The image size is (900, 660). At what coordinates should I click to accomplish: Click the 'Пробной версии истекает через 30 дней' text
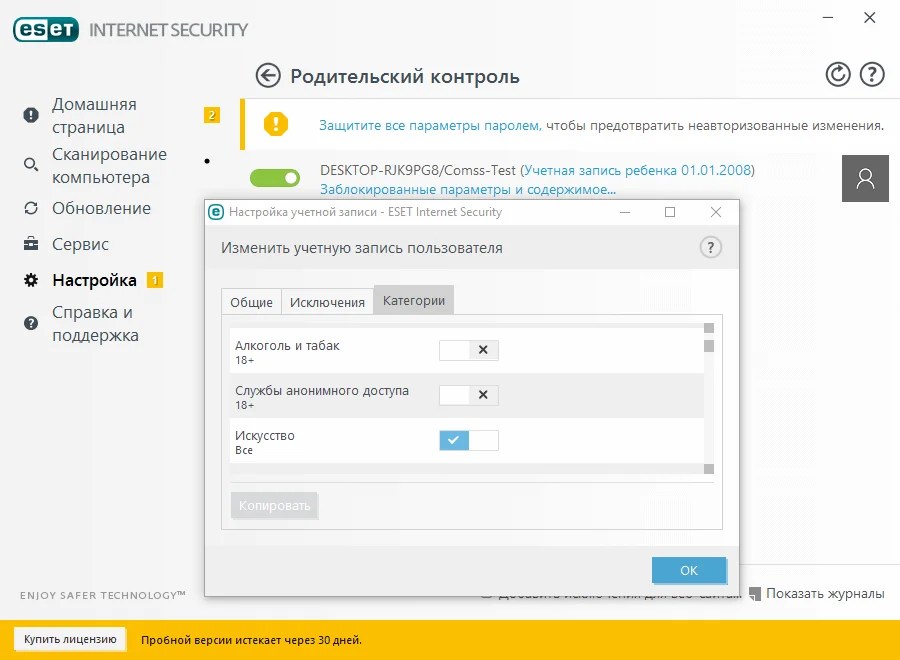point(251,640)
